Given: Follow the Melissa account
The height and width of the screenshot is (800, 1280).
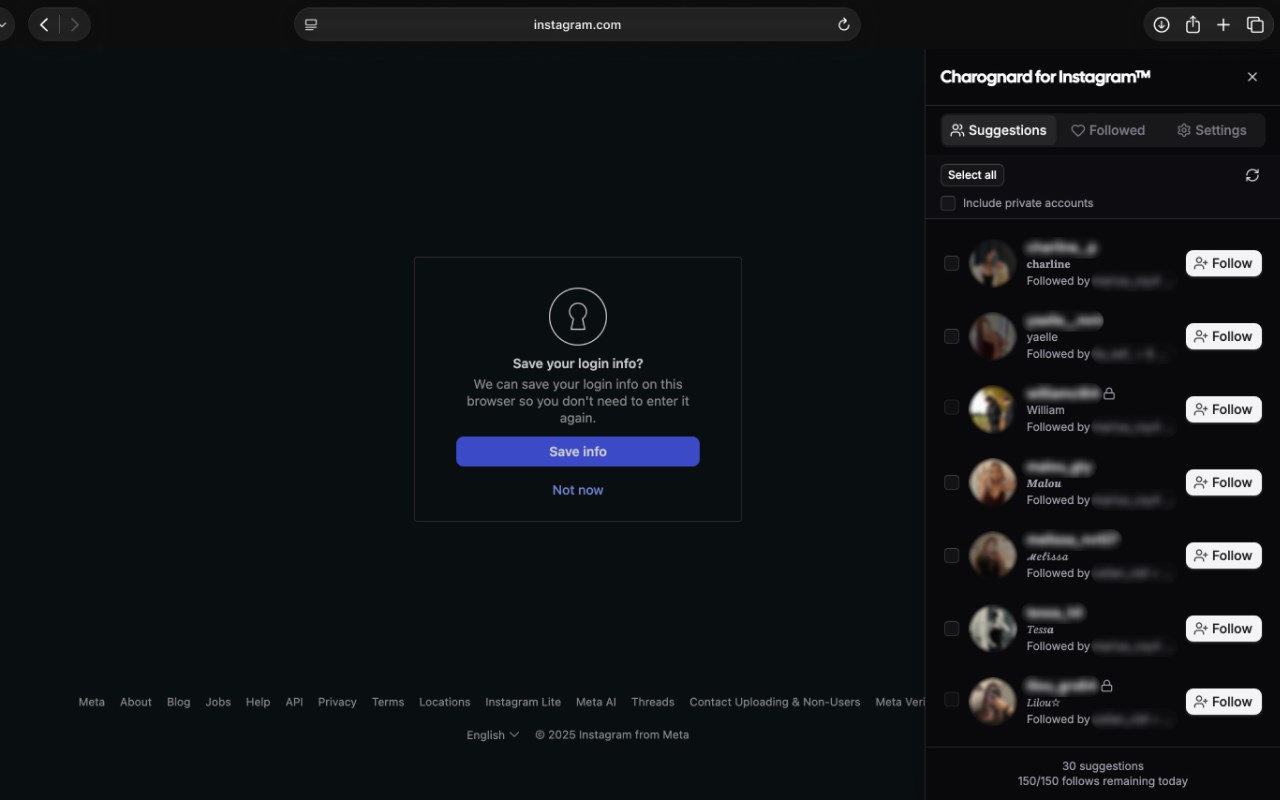Looking at the screenshot, I should point(1223,555).
